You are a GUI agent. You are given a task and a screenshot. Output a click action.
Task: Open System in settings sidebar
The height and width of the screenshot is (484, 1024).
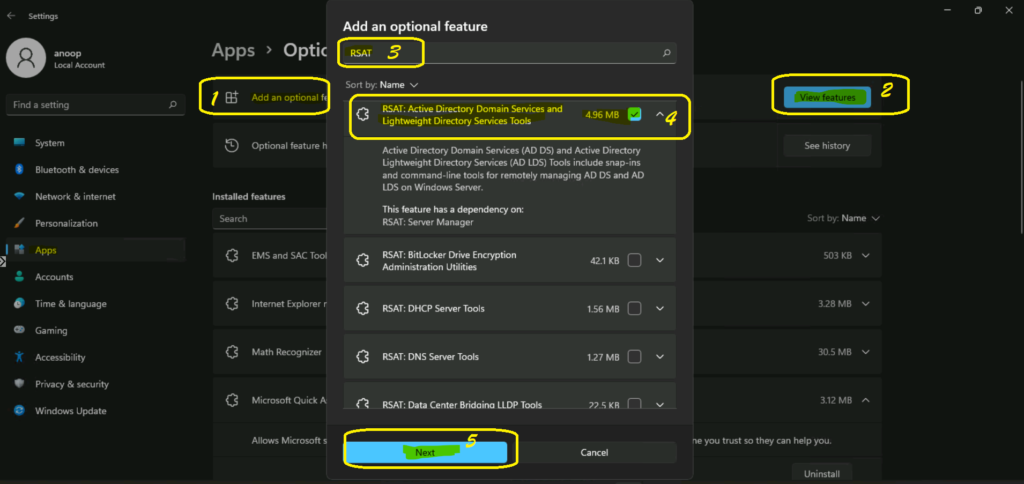pos(95,142)
